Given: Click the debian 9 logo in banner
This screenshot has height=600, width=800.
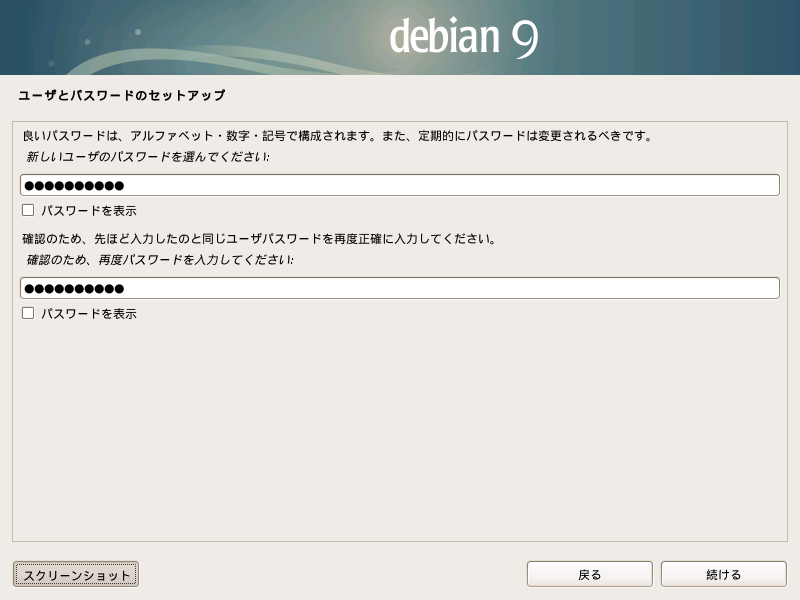Looking at the screenshot, I should [x=463, y=37].
